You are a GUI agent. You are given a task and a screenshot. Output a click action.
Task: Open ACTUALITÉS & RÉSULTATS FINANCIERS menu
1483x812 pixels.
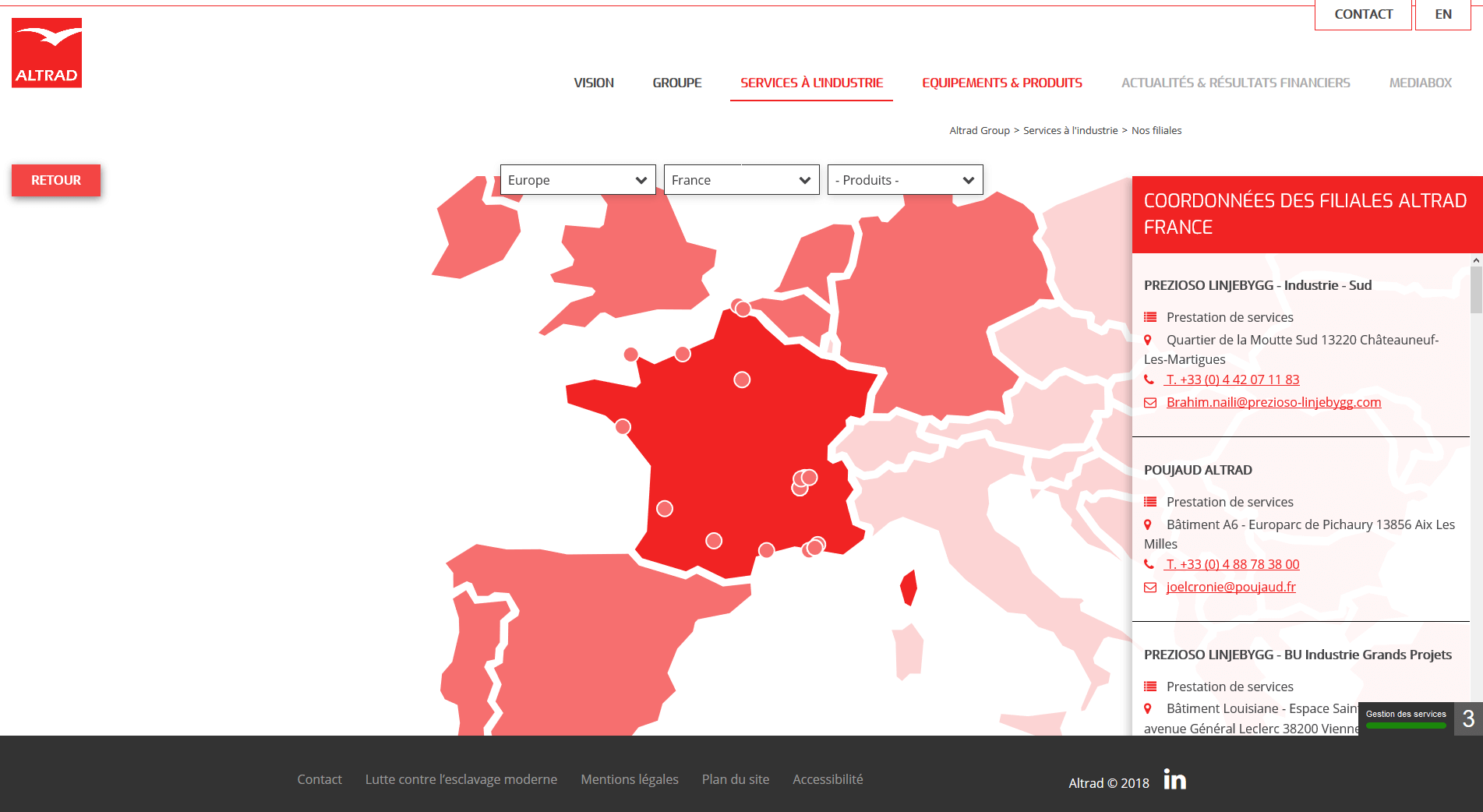pyautogui.click(x=1236, y=83)
